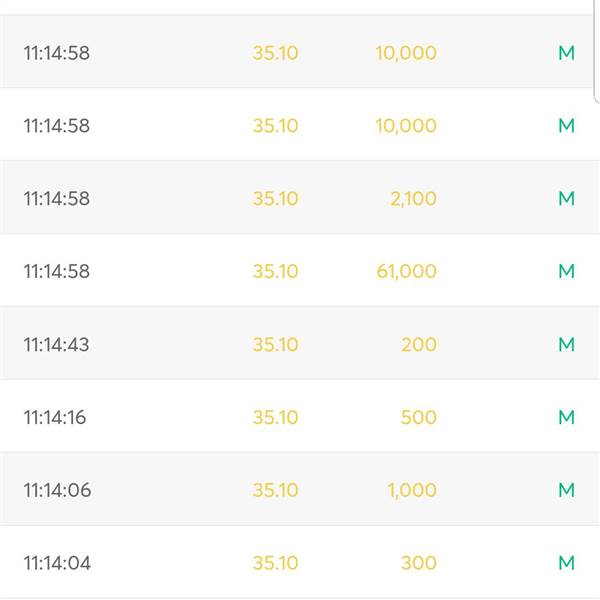Click the 11:14:06 timestamp
The image size is (600, 600).
point(57,490)
